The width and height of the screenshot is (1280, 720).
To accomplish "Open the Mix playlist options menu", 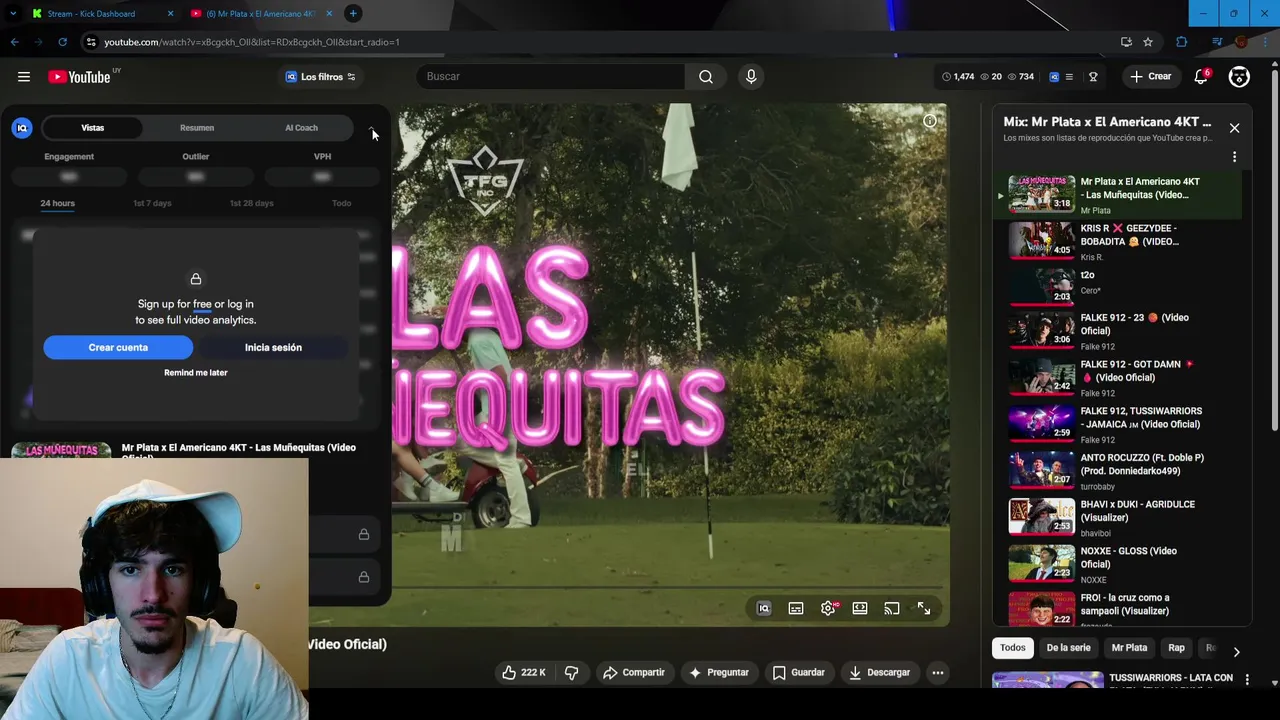I will 1234,157.
